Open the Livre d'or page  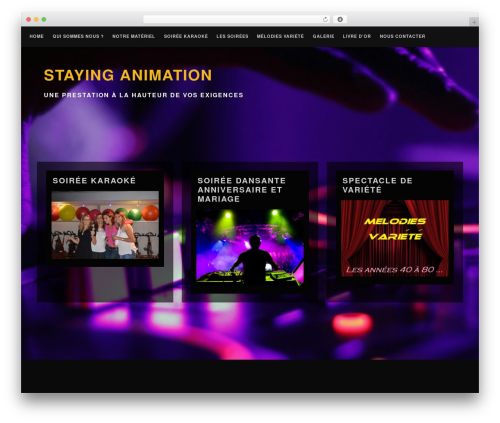pyautogui.click(x=357, y=36)
